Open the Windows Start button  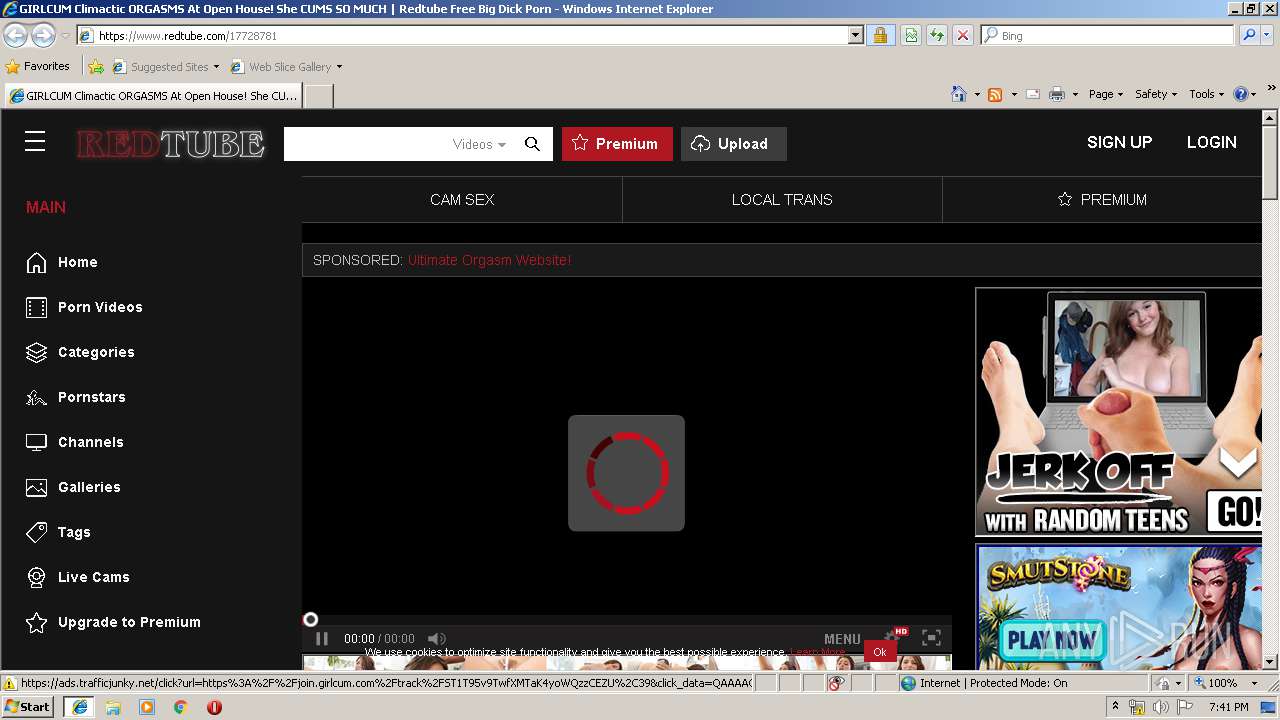28,707
